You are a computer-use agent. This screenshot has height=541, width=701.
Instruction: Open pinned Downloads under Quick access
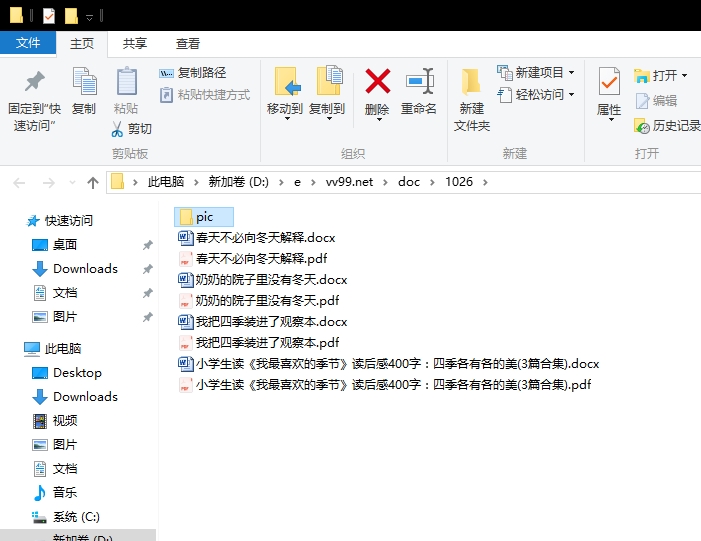75,269
